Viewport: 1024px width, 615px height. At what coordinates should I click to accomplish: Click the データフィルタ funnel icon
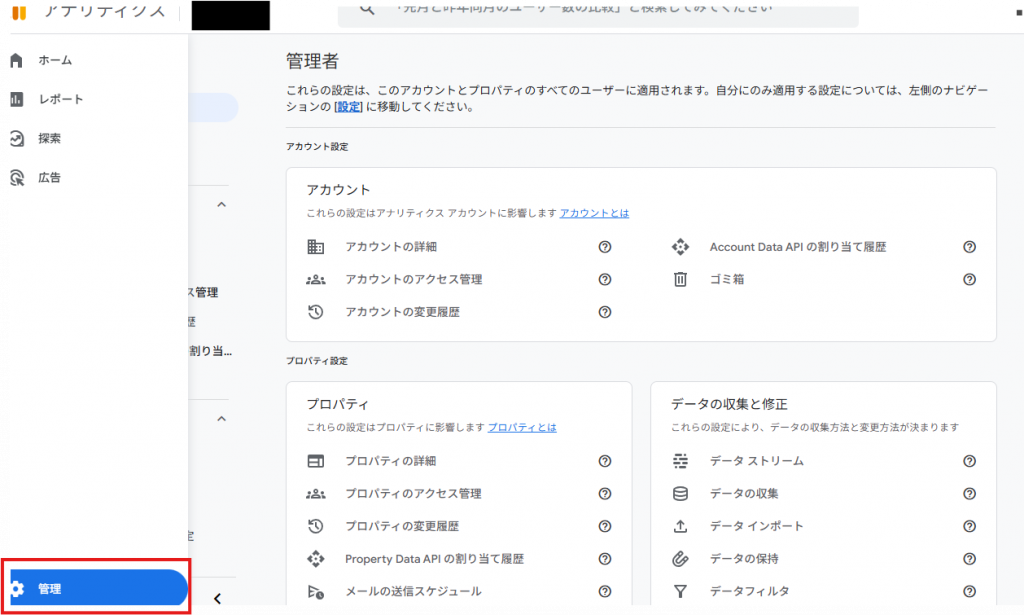[680, 591]
